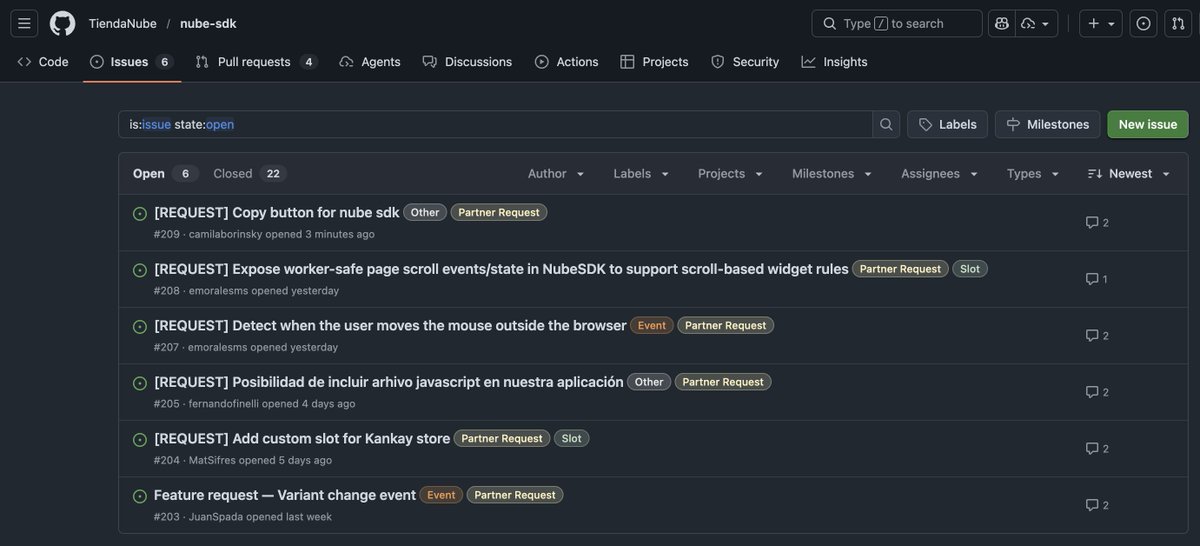Switch to the Pull requests tab
This screenshot has height=546, width=1200.
[256, 62]
